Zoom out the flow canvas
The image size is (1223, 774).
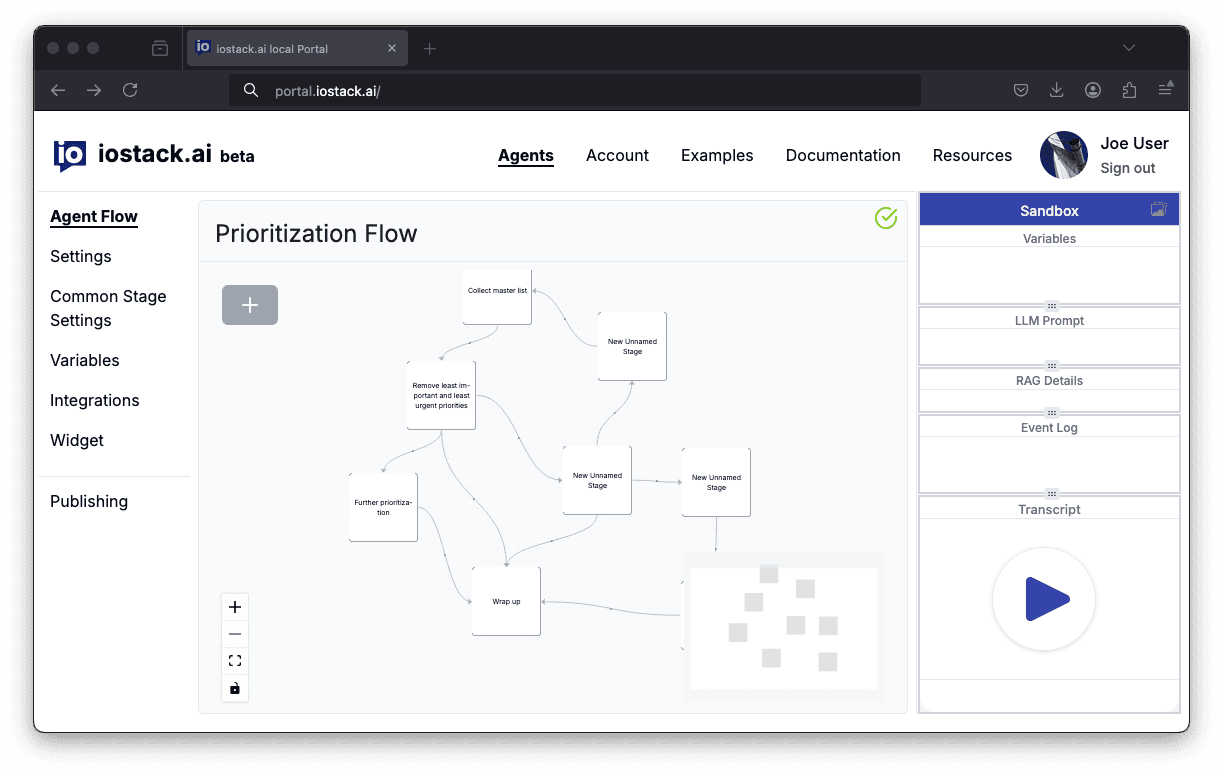click(x=235, y=634)
